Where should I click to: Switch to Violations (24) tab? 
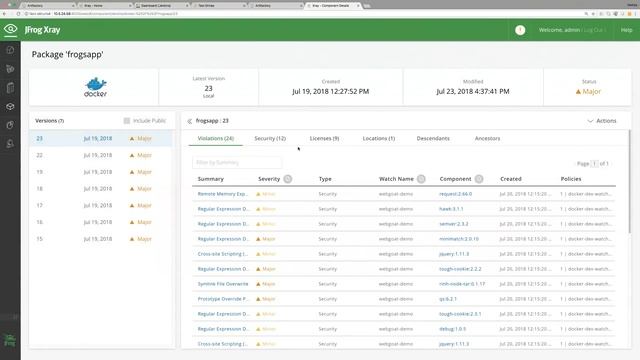pyautogui.click(x=216, y=138)
